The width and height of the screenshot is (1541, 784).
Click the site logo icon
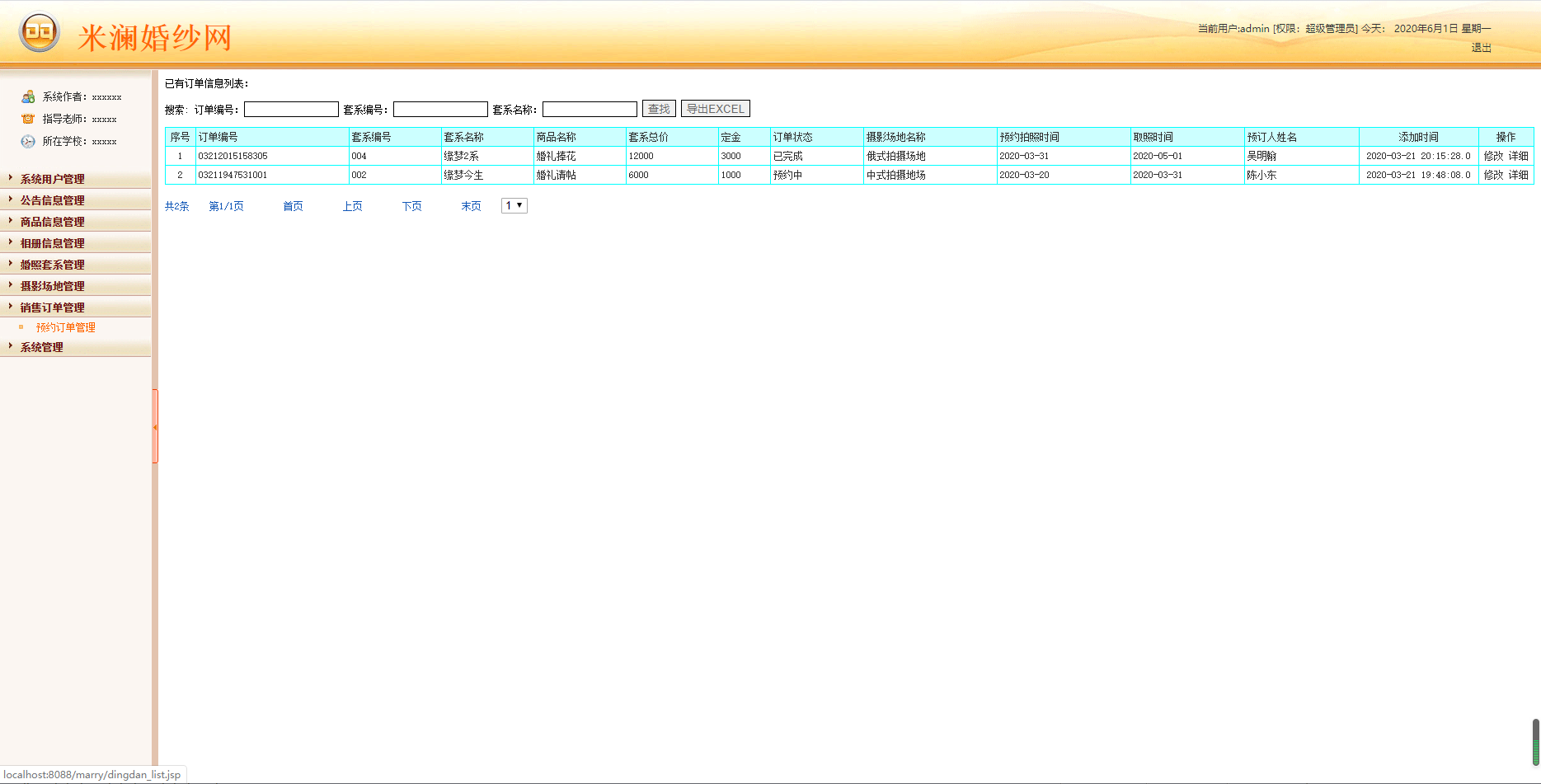tap(39, 33)
